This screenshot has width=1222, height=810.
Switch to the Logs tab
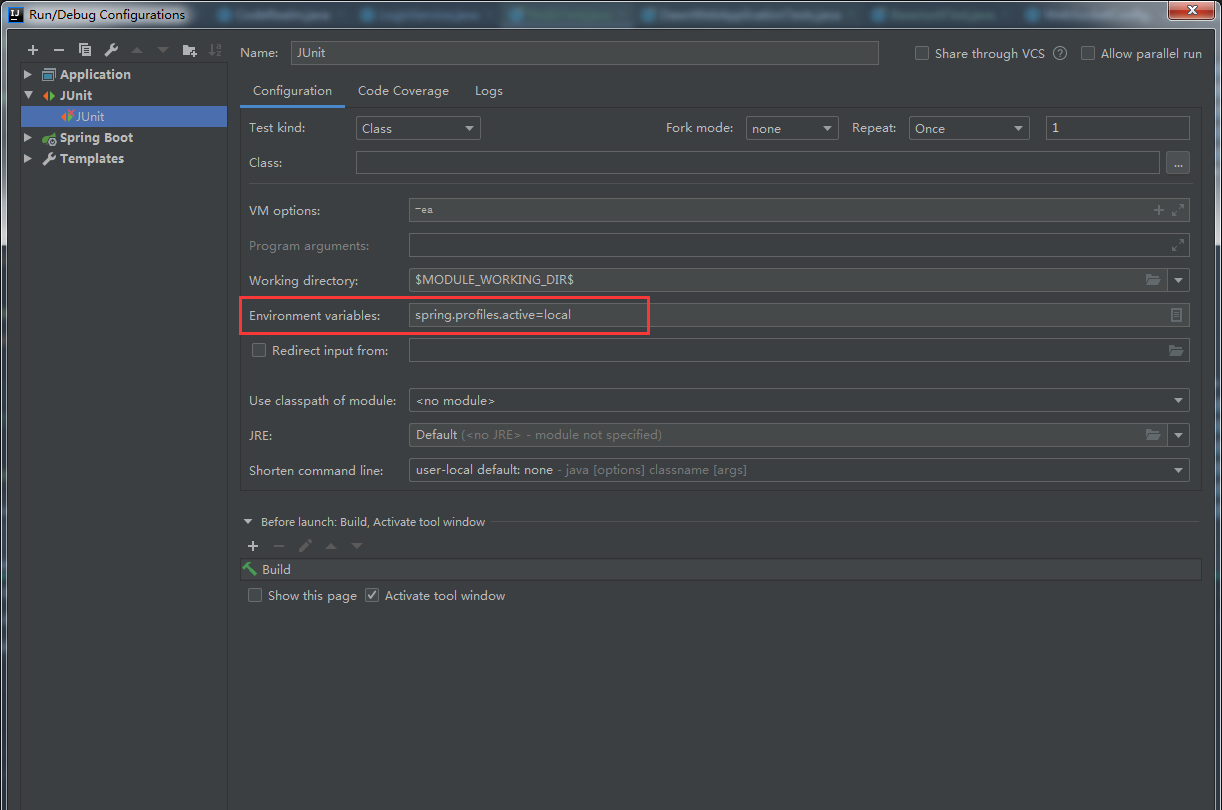488,91
